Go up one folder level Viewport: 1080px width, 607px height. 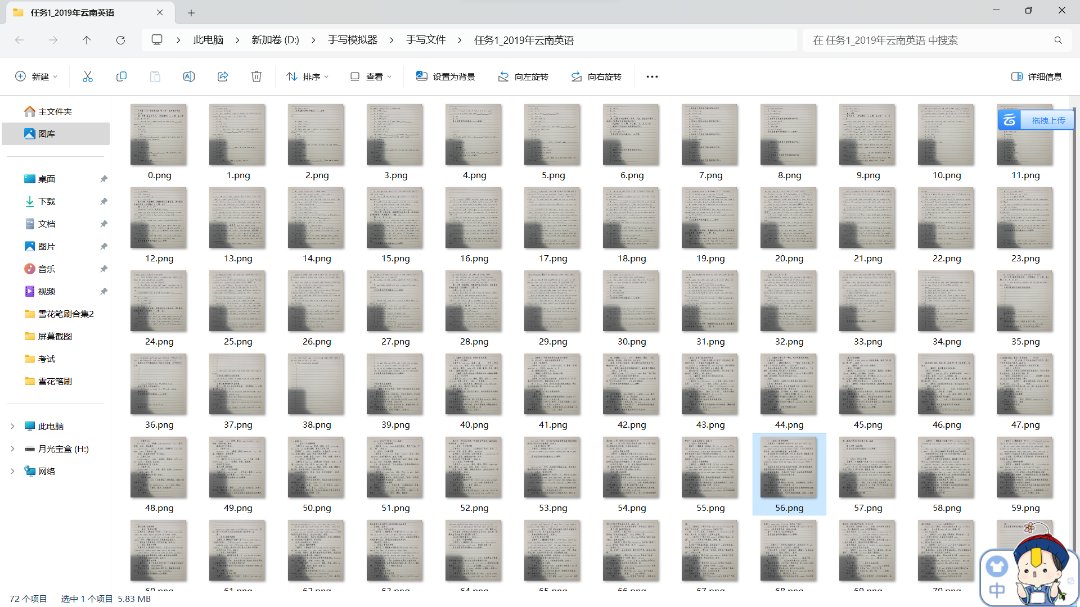point(87,40)
